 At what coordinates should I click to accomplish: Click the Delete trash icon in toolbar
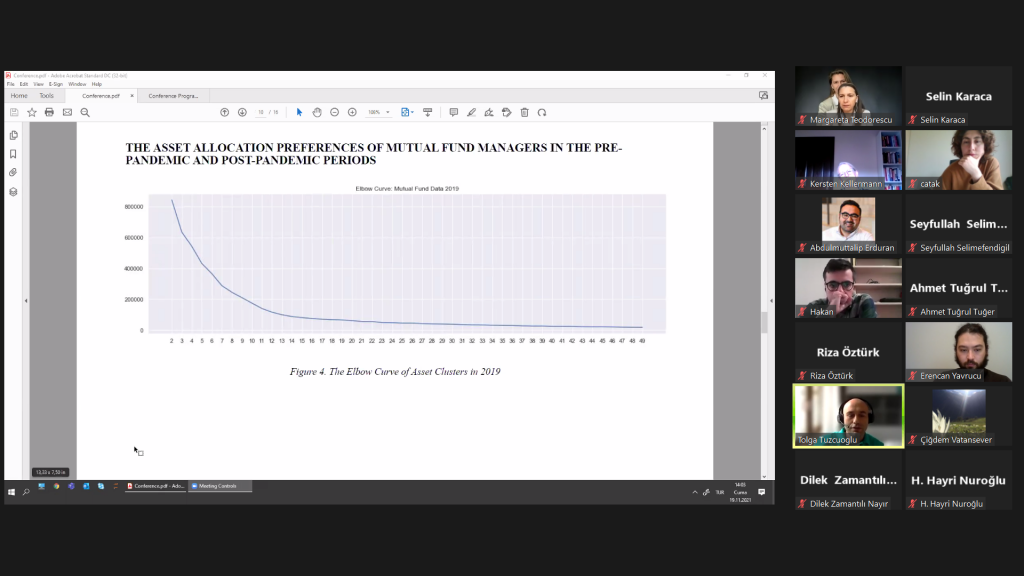point(524,112)
